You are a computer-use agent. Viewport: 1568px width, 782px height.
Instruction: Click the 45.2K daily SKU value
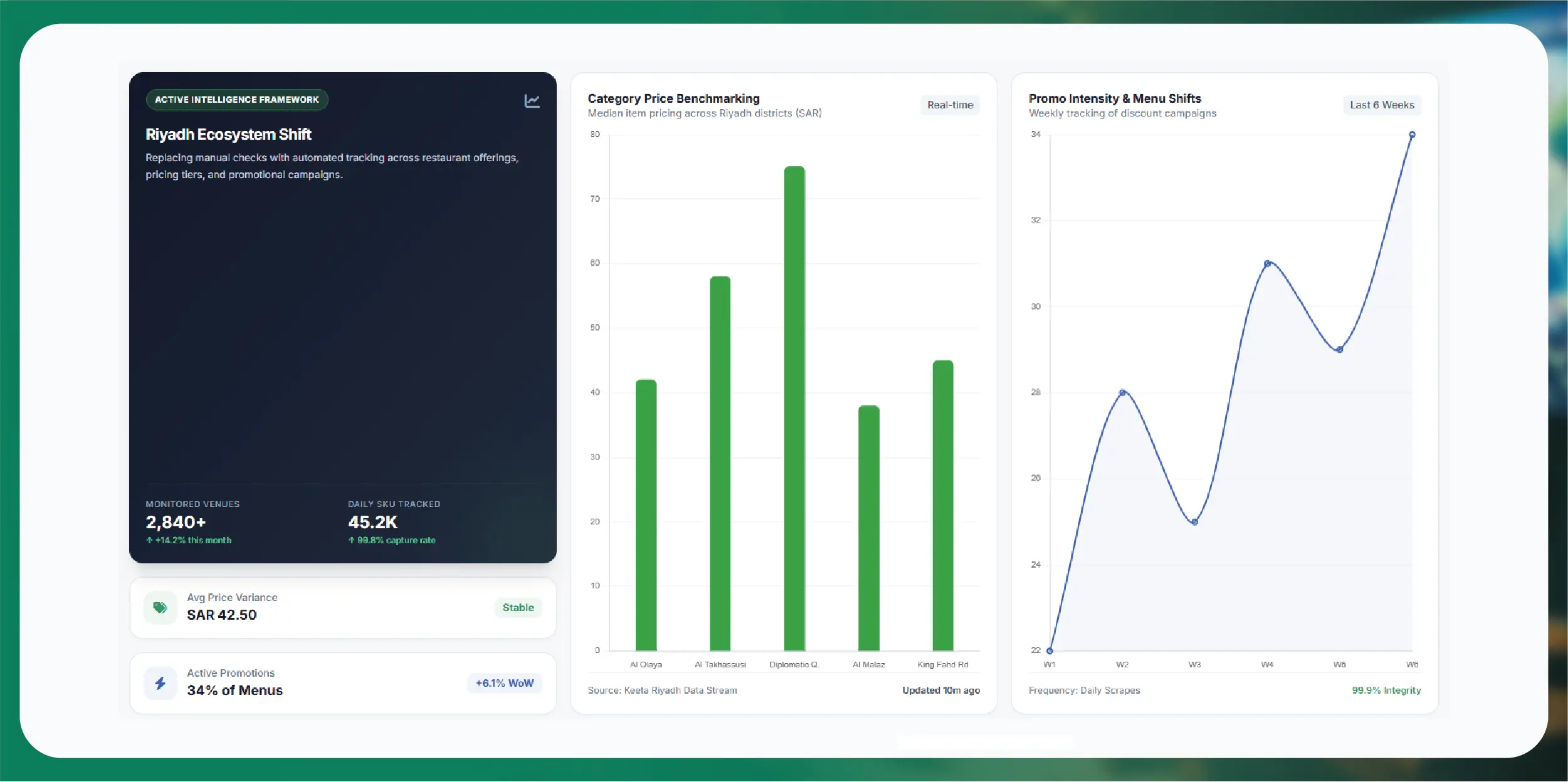372,522
